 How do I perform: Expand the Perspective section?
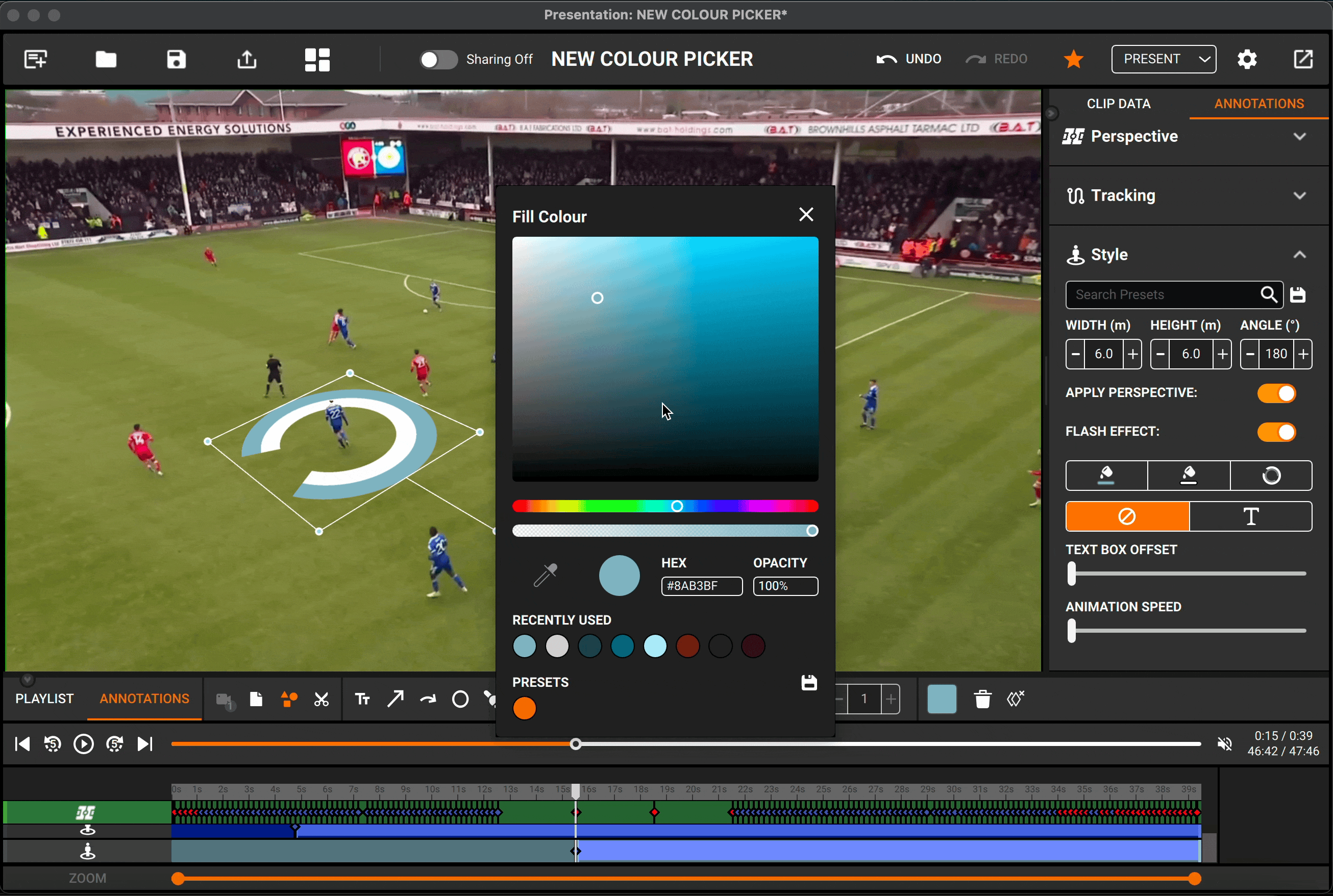(1299, 136)
